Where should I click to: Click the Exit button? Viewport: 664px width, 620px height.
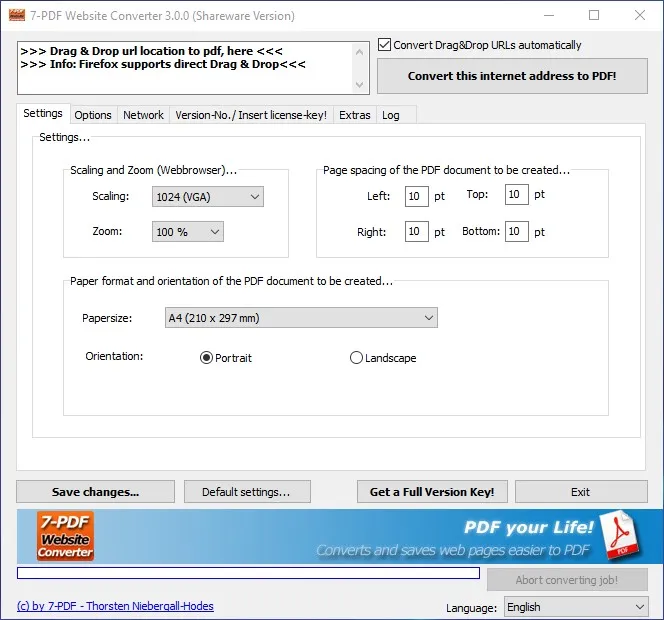pyautogui.click(x=581, y=492)
